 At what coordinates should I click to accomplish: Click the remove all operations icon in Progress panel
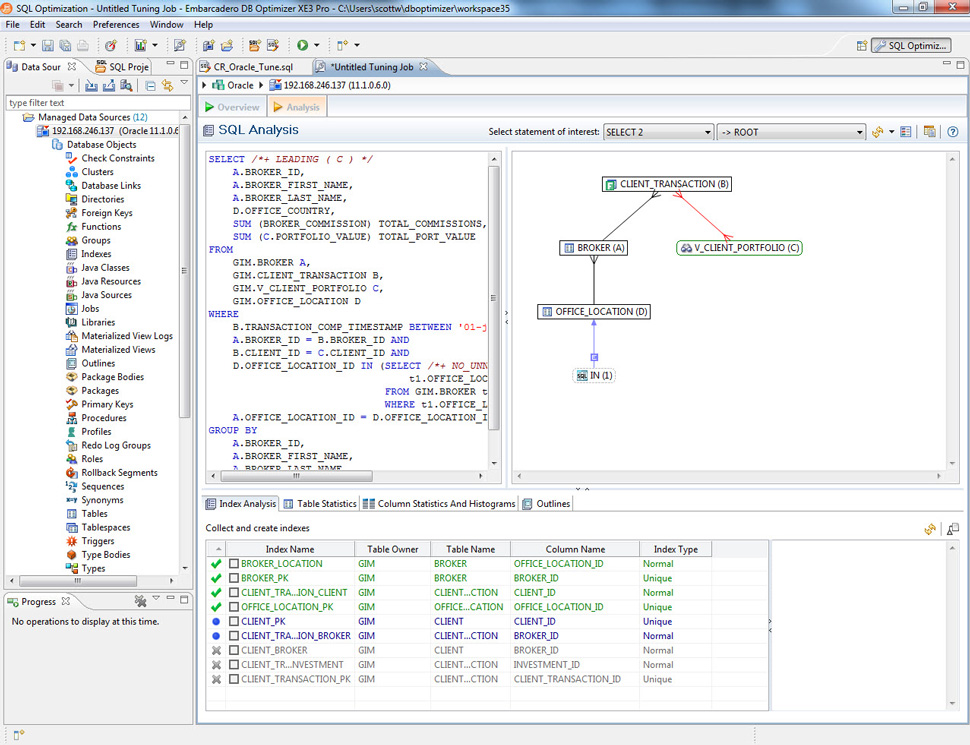pos(140,601)
